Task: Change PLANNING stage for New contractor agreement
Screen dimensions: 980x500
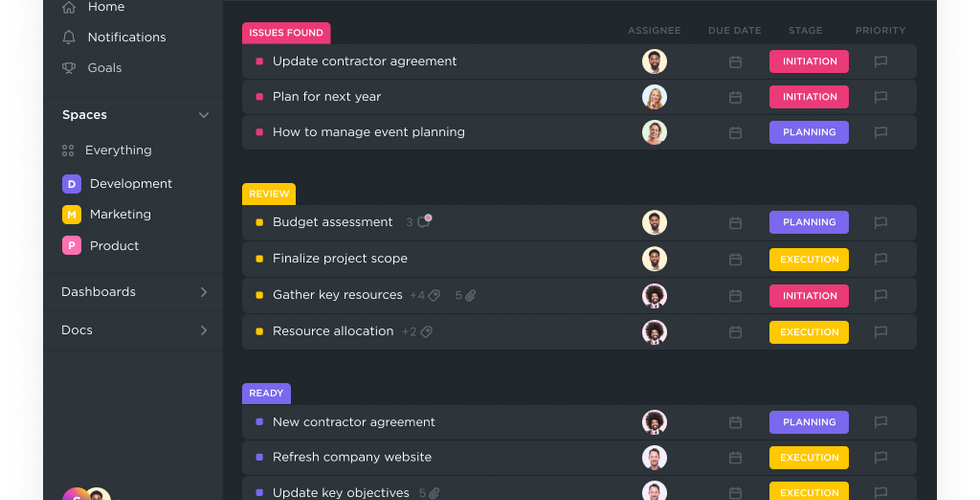Action: coord(808,422)
